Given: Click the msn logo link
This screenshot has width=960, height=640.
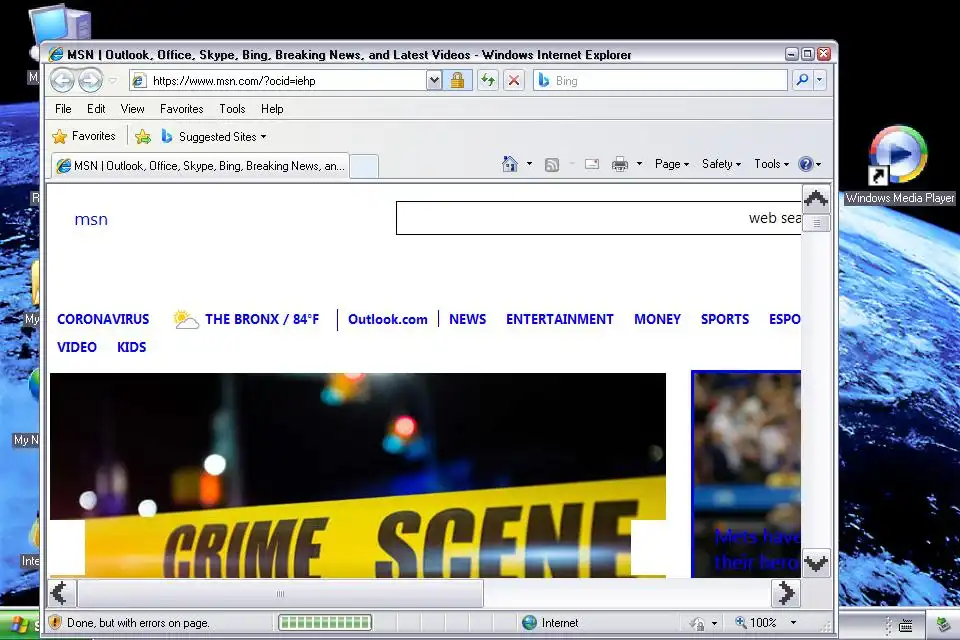Looking at the screenshot, I should (x=91, y=219).
